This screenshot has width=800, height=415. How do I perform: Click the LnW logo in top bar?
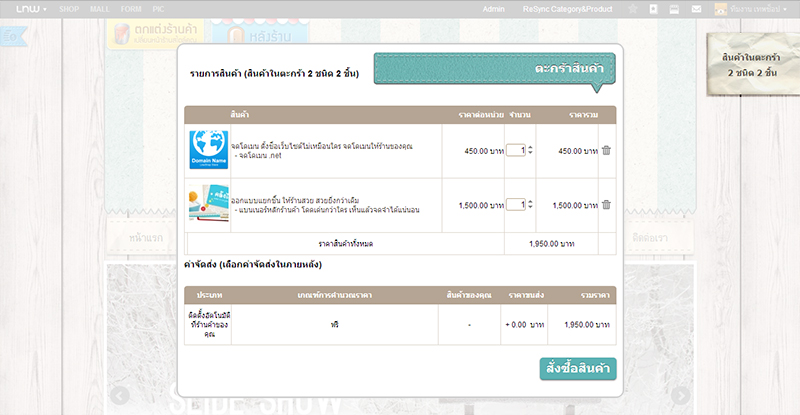click(28, 9)
